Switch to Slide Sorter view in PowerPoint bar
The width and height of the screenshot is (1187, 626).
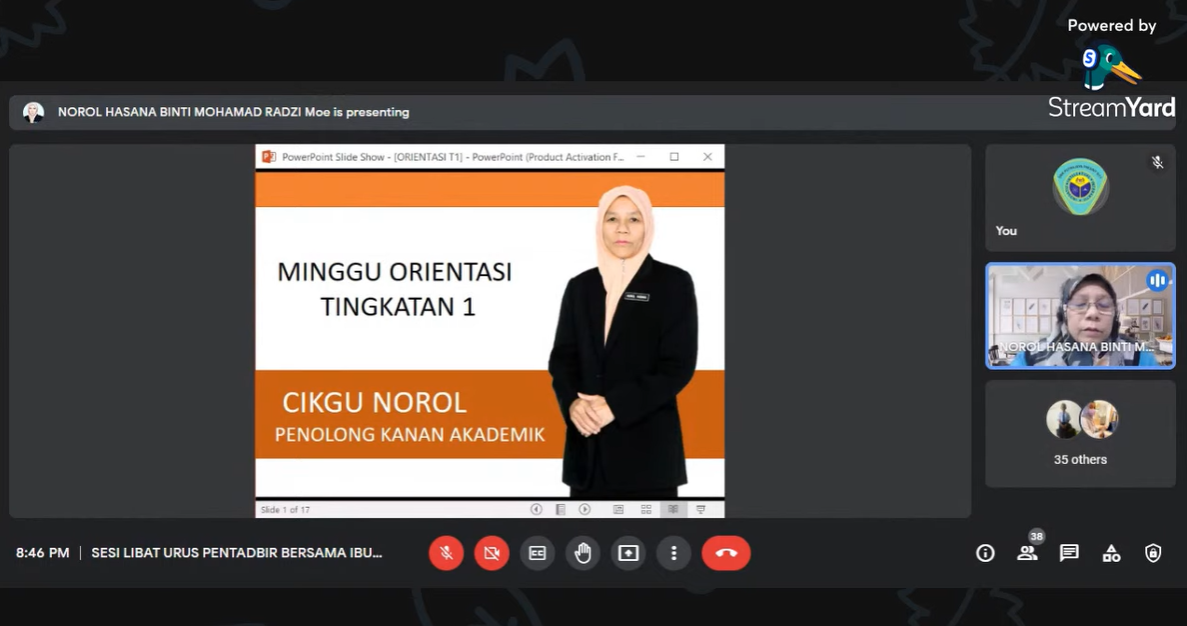646,509
